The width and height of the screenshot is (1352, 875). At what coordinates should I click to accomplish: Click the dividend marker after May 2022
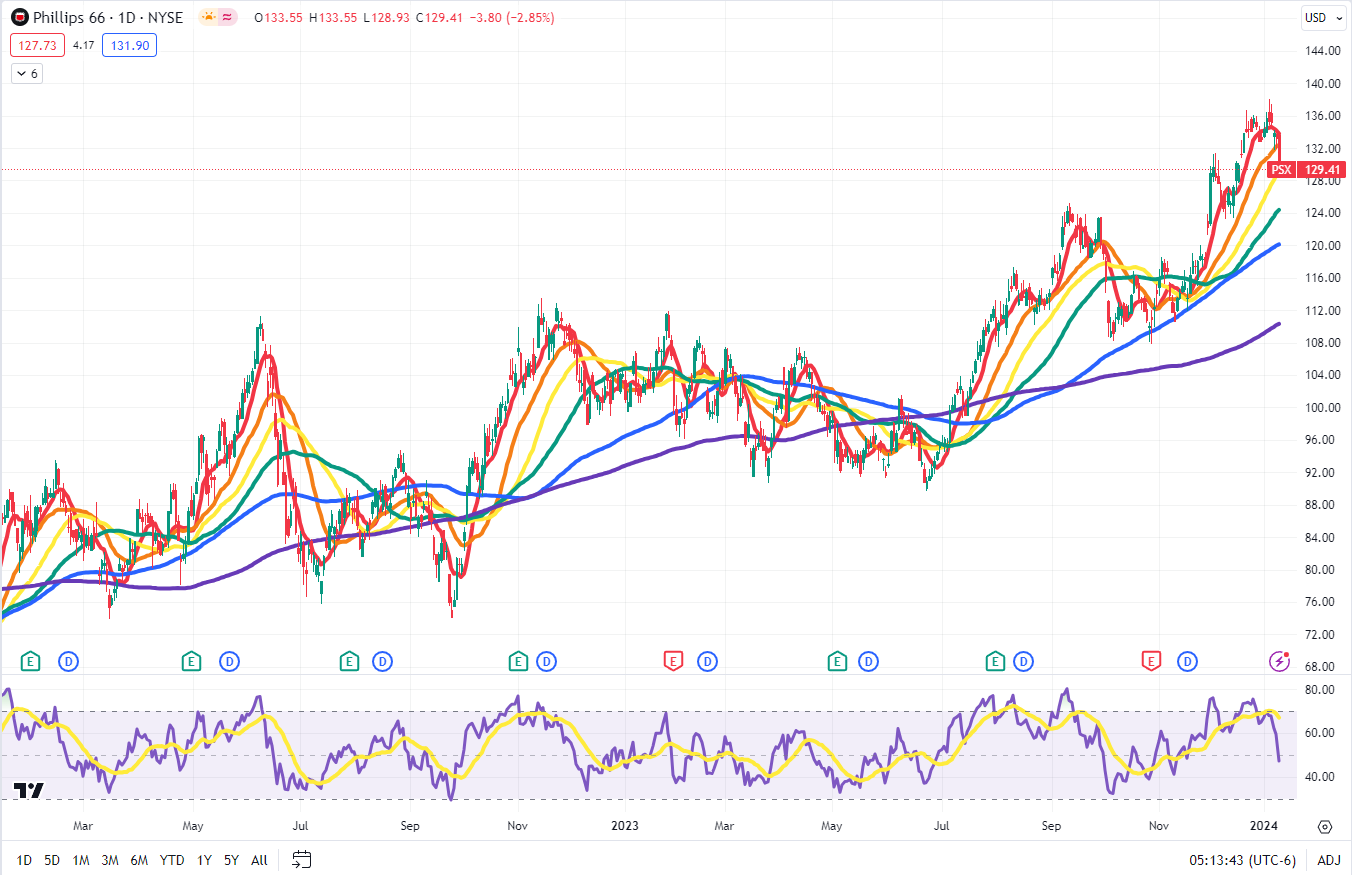[x=229, y=661]
